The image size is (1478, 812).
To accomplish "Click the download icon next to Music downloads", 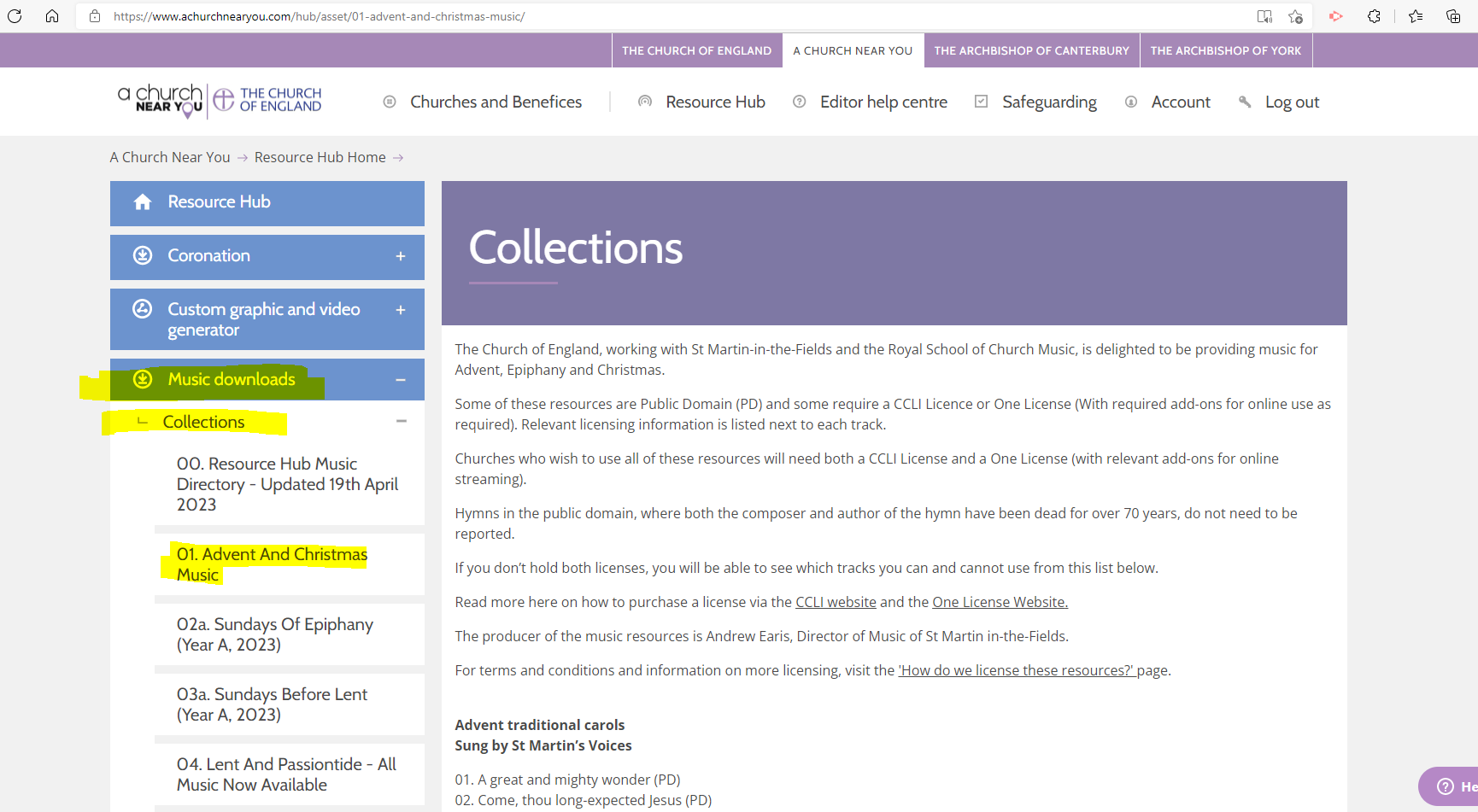I will click(x=143, y=379).
